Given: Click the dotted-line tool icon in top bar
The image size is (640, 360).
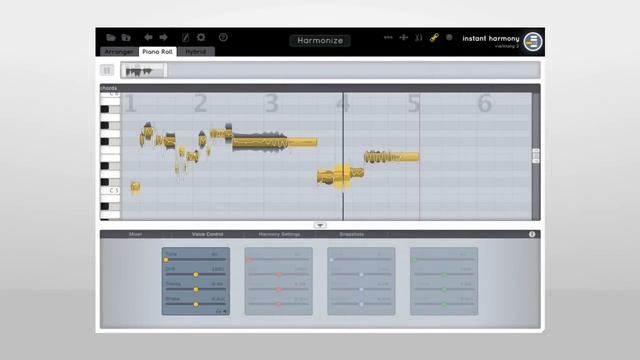Looking at the screenshot, I should 388,38.
